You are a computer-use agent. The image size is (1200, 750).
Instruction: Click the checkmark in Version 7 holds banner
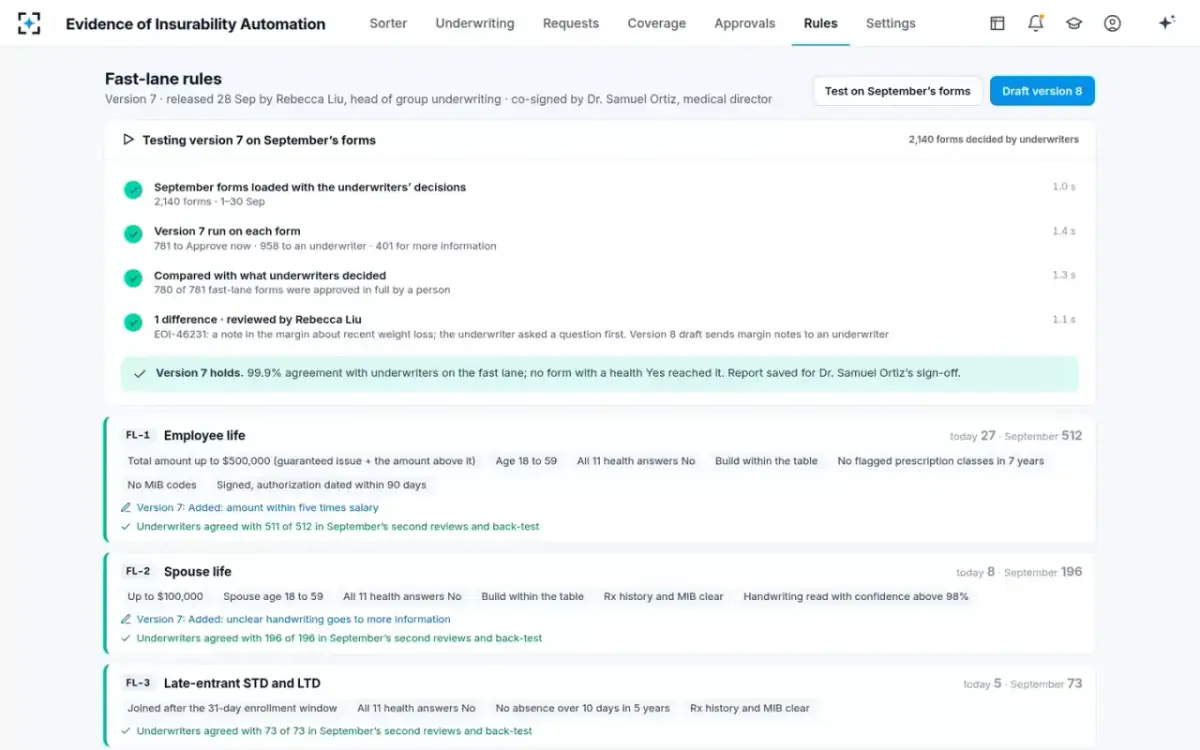(x=140, y=373)
